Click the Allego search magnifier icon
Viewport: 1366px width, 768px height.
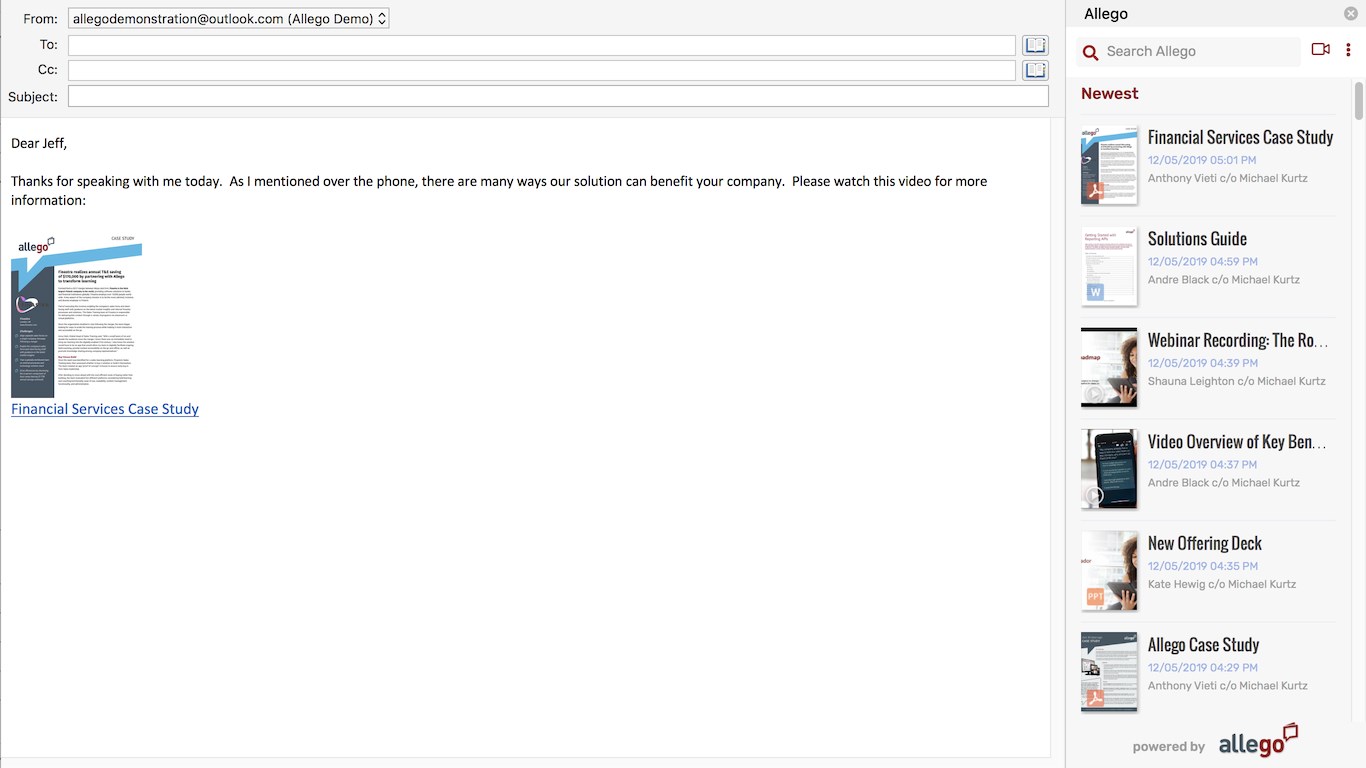(1090, 52)
